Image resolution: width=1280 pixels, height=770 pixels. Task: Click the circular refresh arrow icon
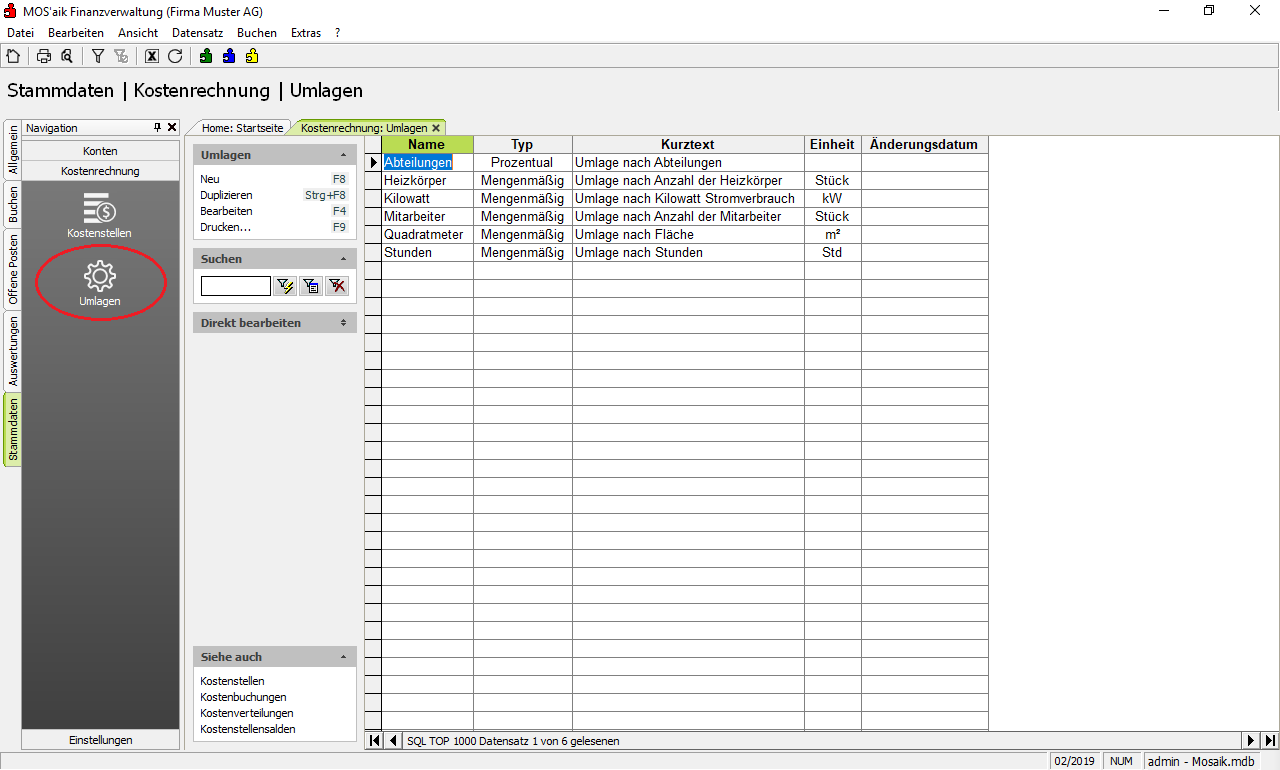175,57
